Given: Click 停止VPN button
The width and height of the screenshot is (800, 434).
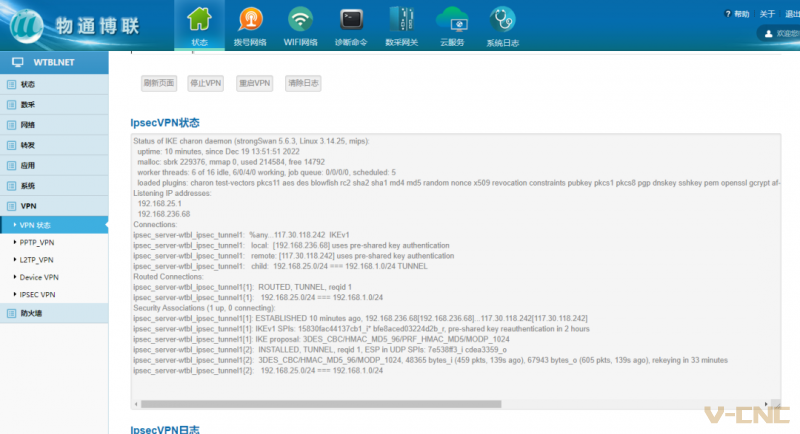Looking at the screenshot, I should [x=206, y=83].
